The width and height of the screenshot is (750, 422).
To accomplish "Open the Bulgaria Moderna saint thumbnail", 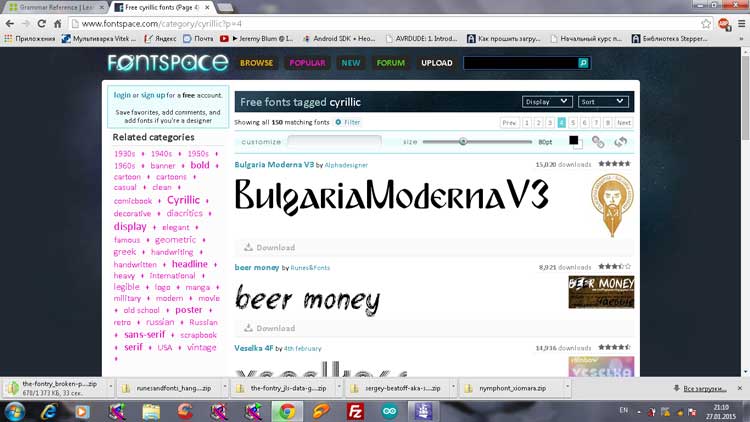I will (x=612, y=205).
